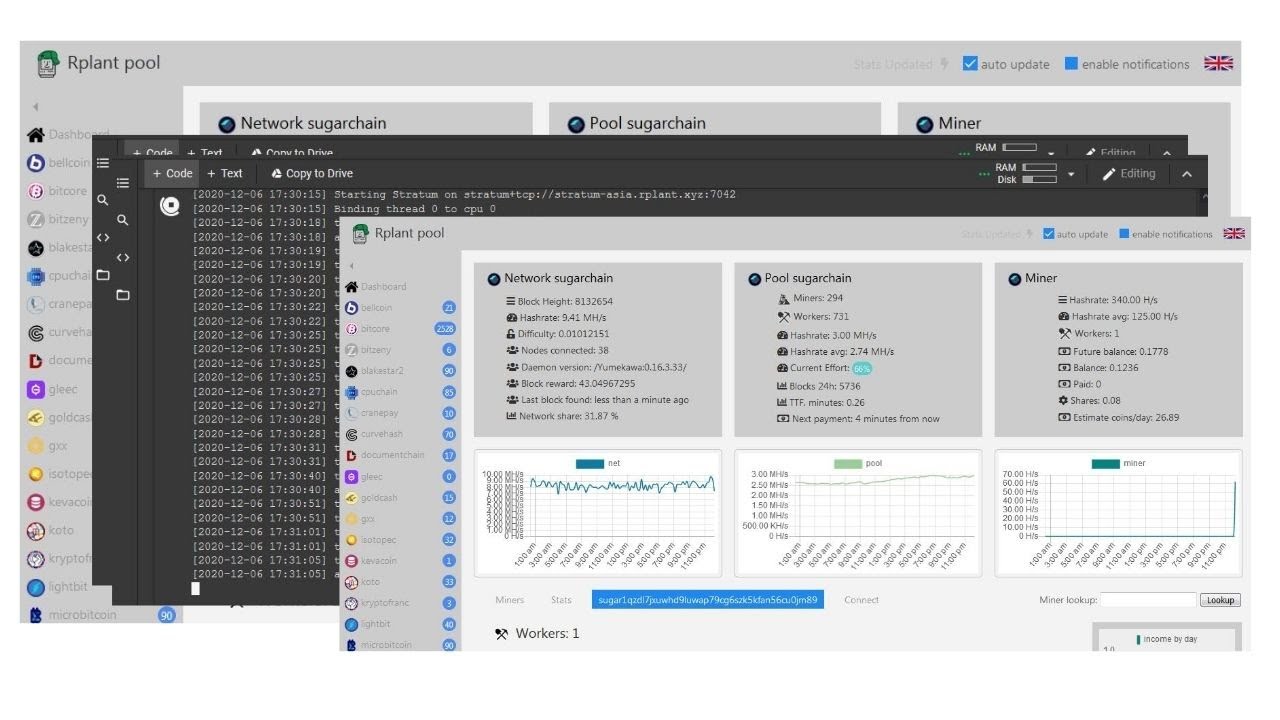Viewport: 1280px width, 720px height.
Task: Select curvehash icon in front Rplant sidebar
Action: [351, 434]
